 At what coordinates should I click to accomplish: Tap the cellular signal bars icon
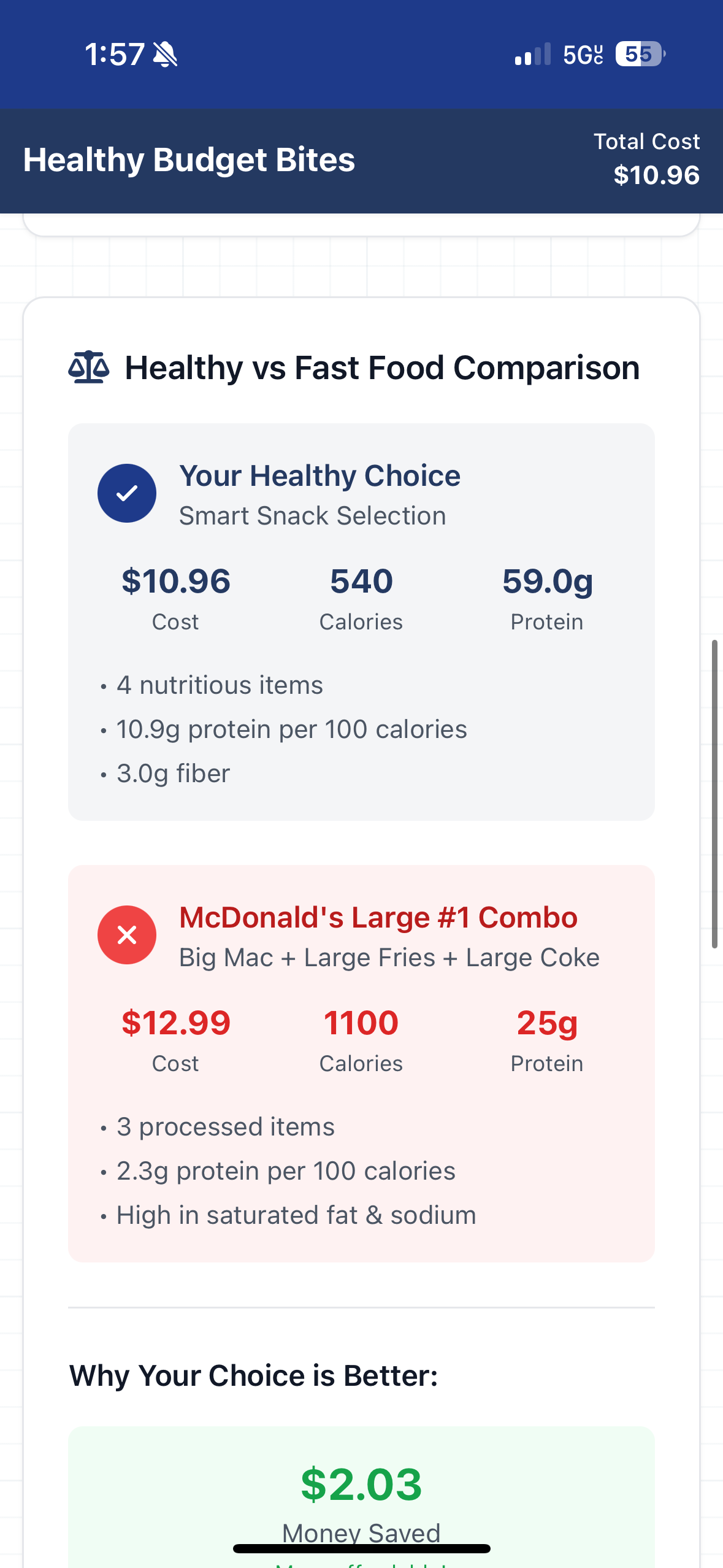533,55
